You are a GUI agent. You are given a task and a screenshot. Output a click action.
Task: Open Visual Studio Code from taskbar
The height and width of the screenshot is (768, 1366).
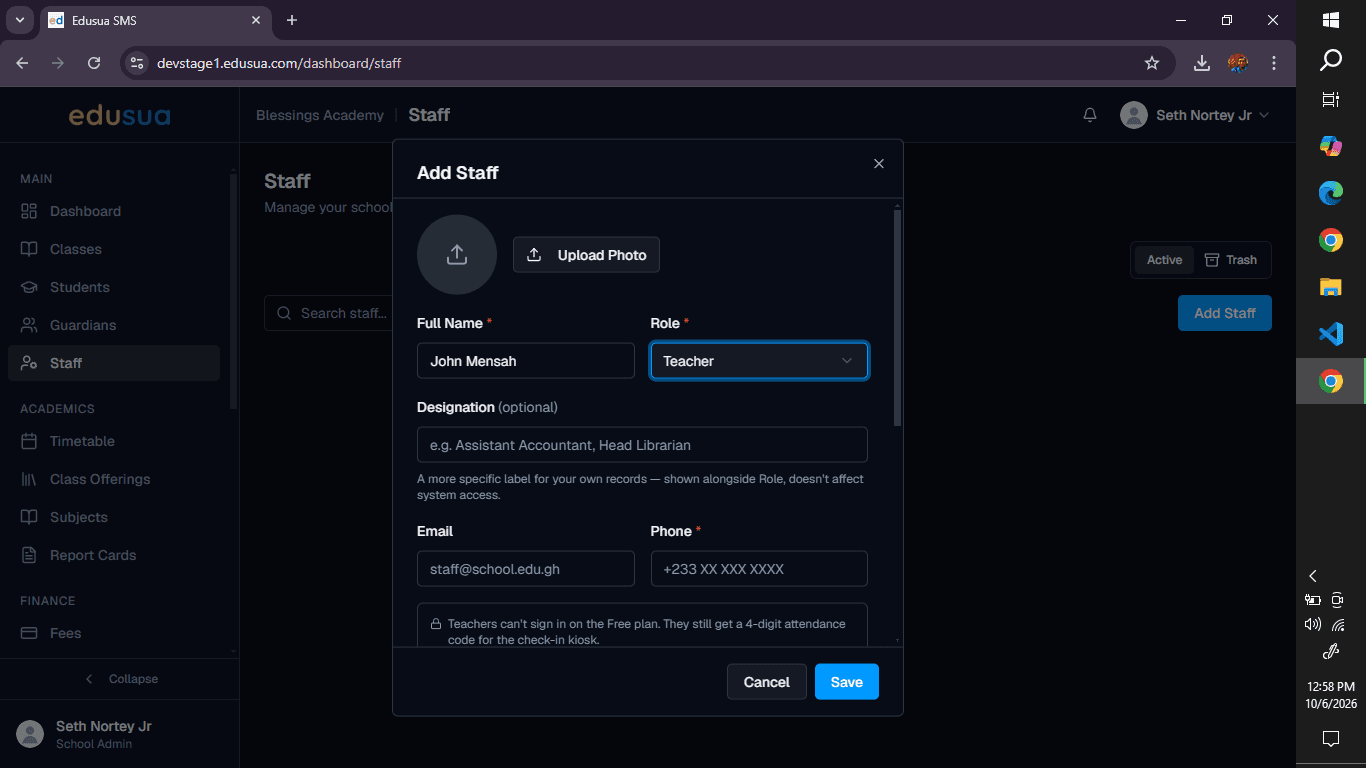pos(1330,334)
